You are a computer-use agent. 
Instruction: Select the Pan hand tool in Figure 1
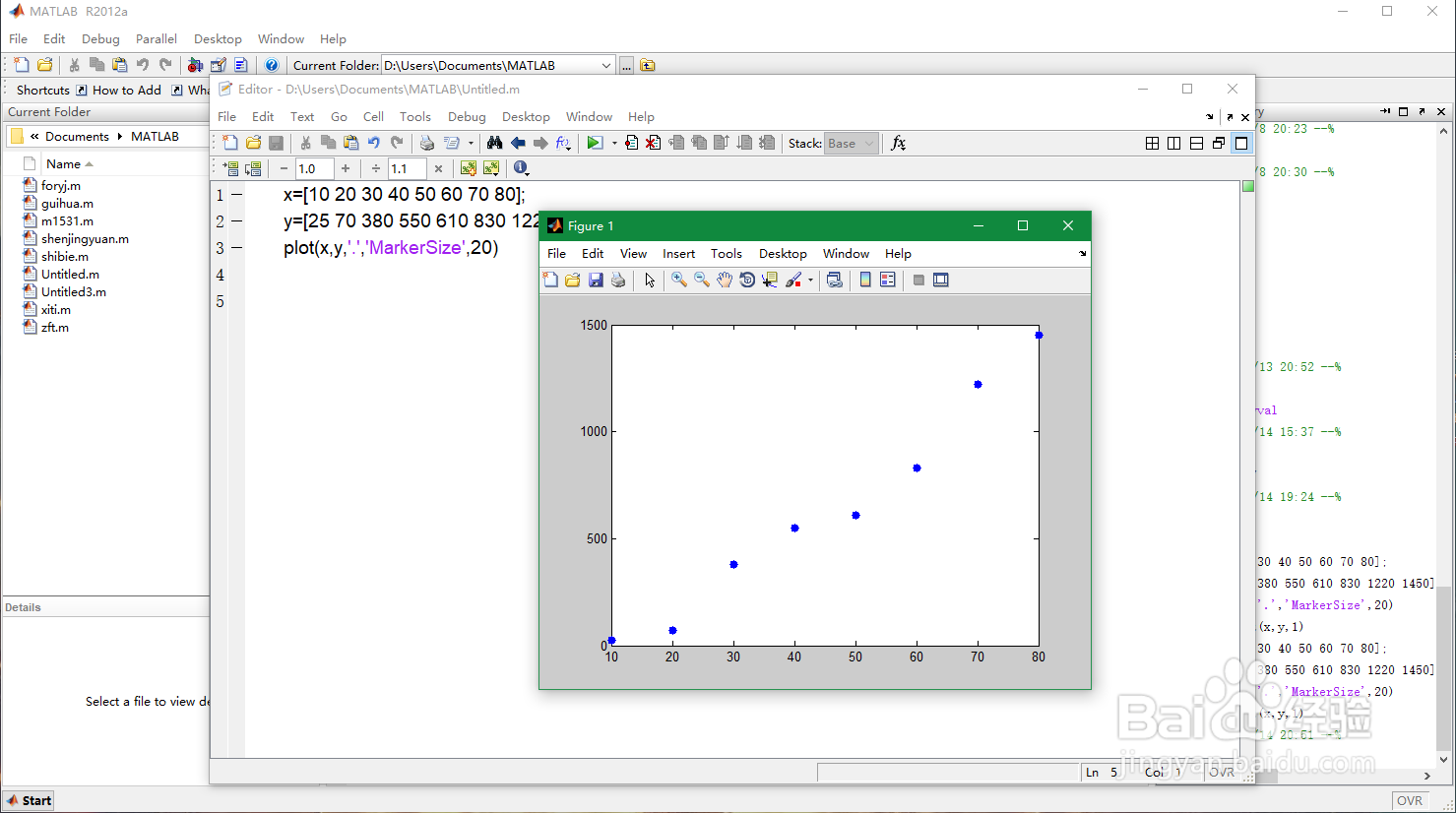point(725,281)
